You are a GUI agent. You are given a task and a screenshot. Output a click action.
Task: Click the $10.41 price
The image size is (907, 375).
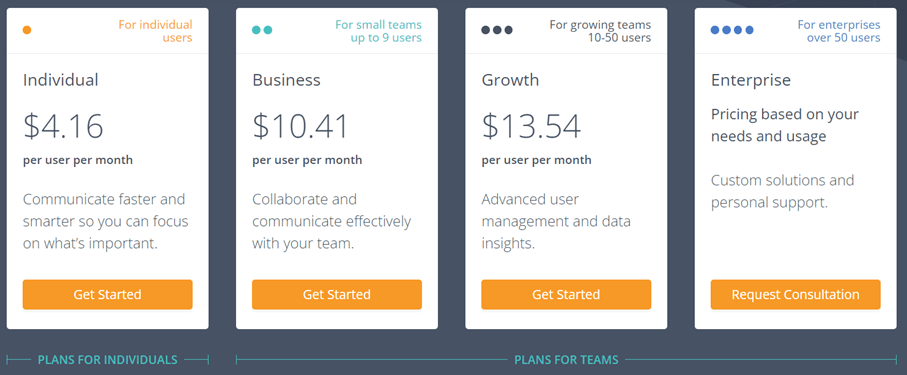(x=300, y=126)
